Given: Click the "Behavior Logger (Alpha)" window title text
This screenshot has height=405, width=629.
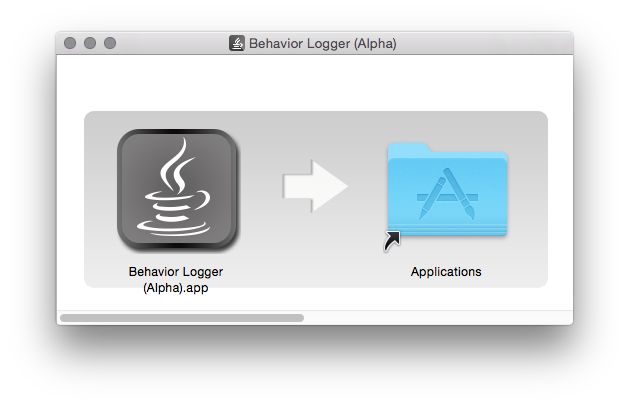Looking at the screenshot, I should 323,43.
